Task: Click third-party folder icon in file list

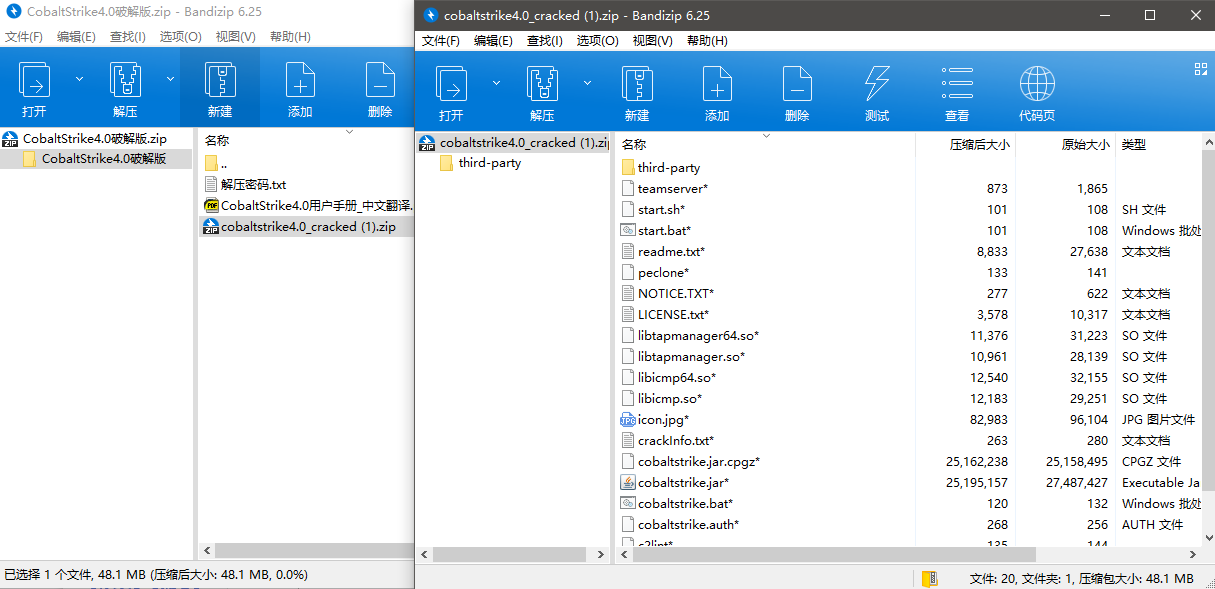Action: tap(628, 167)
